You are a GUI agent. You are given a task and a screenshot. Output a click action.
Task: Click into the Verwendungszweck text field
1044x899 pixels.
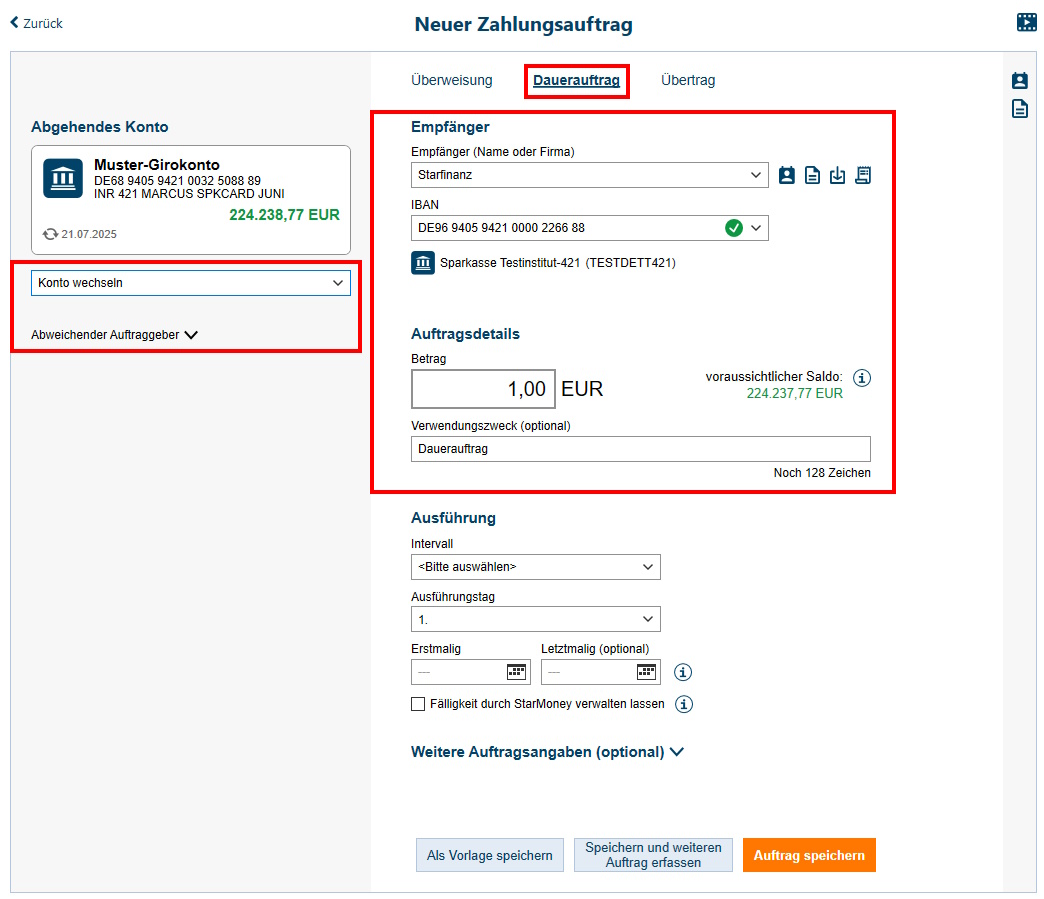click(x=640, y=449)
